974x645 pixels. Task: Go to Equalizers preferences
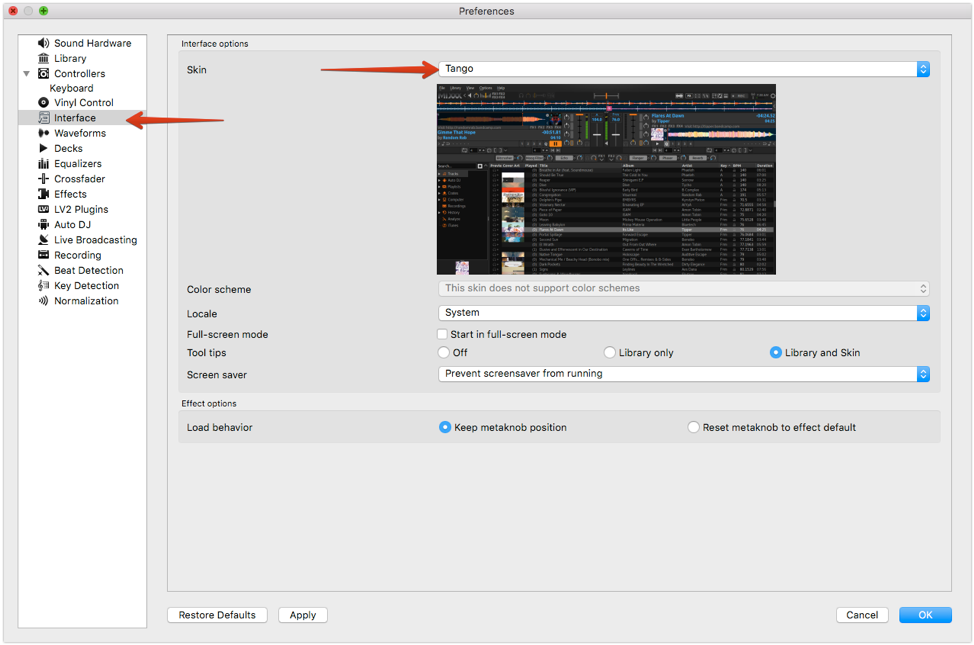click(78, 163)
